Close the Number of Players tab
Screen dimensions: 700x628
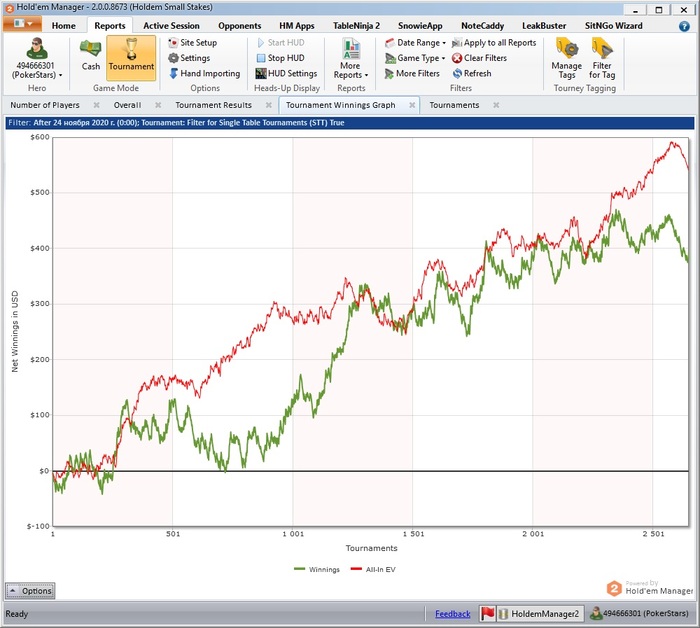[96, 105]
